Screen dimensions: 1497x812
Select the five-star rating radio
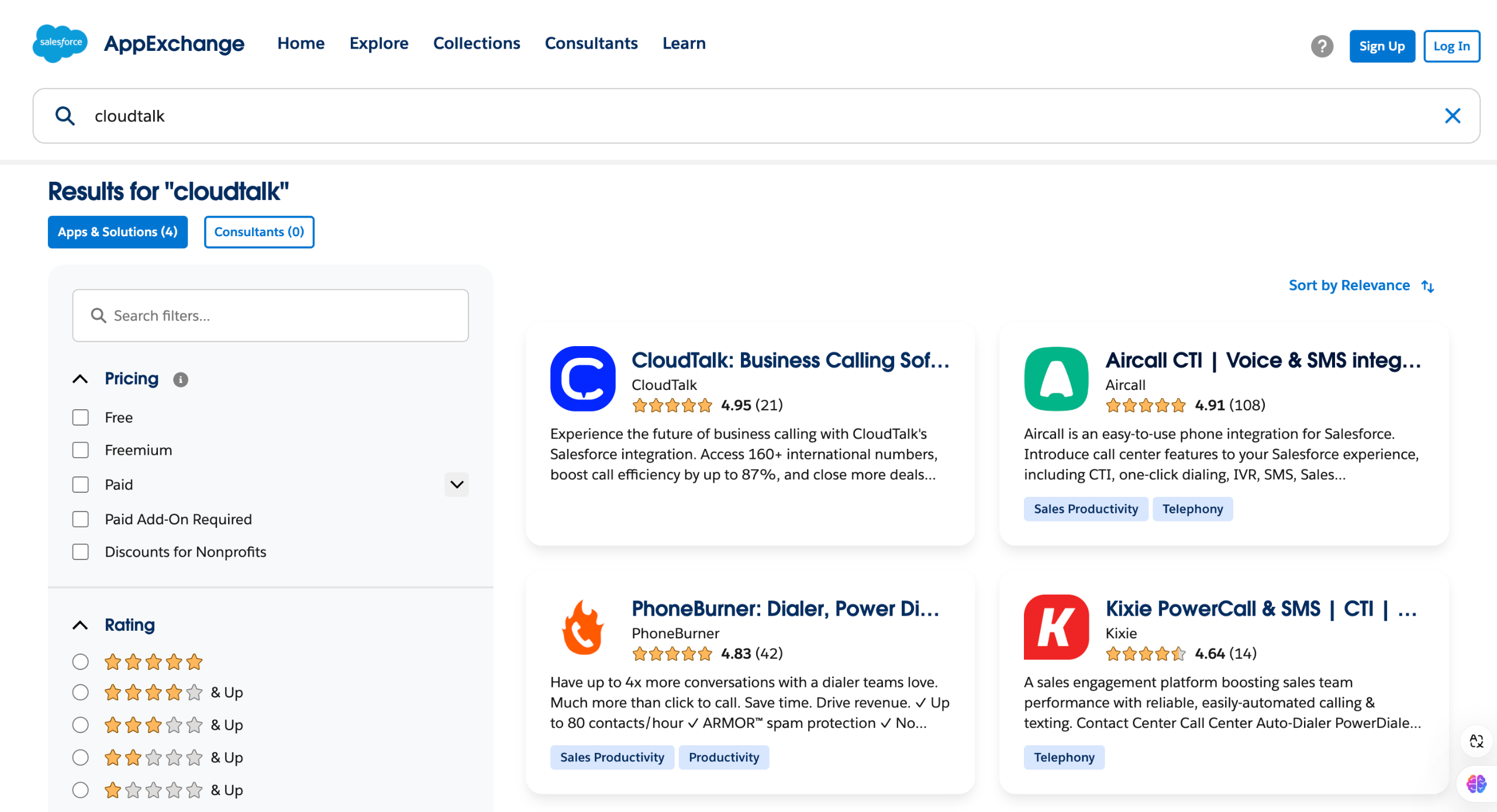81,662
